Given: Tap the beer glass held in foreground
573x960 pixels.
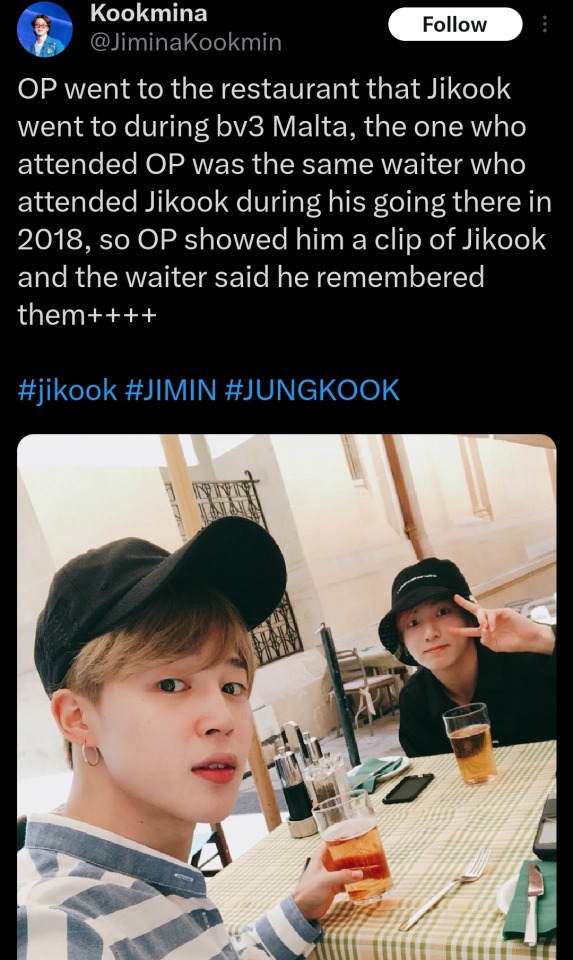Looking at the screenshot, I should point(352,847).
